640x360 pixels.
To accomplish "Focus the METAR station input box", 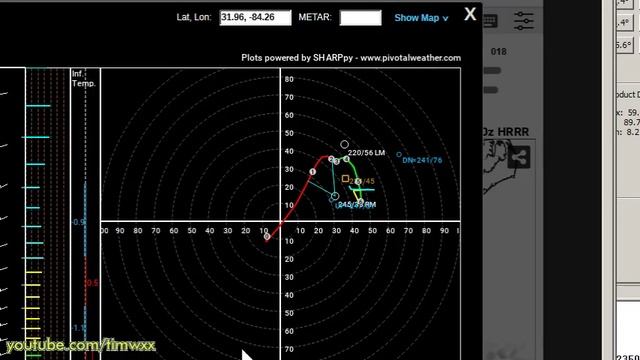I will click(x=360, y=18).
